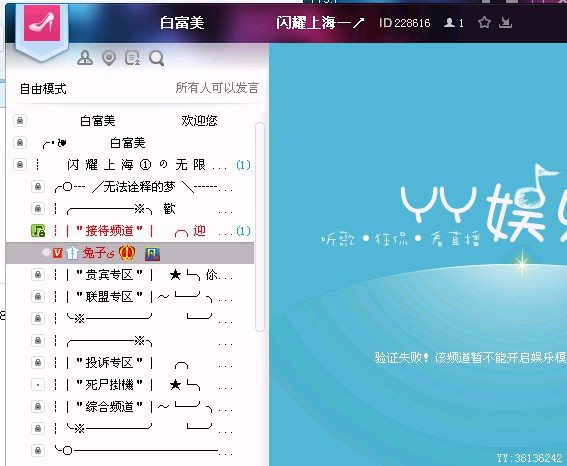Click the location pin toolbar icon
Image resolution: width=567 pixels, height=466 pixels.
click(x=109, y=58)
